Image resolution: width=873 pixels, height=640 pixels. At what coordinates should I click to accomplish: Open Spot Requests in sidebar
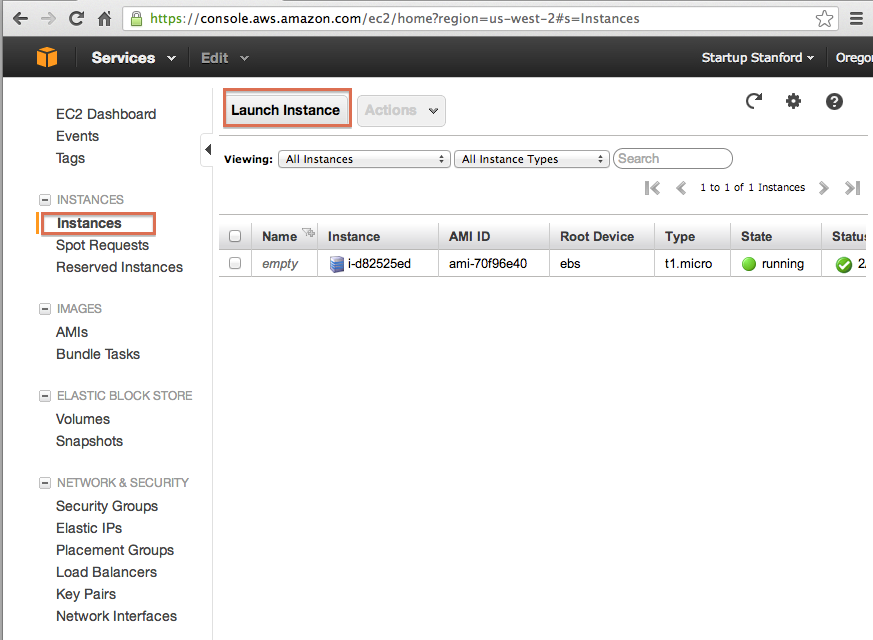point(102,245)
